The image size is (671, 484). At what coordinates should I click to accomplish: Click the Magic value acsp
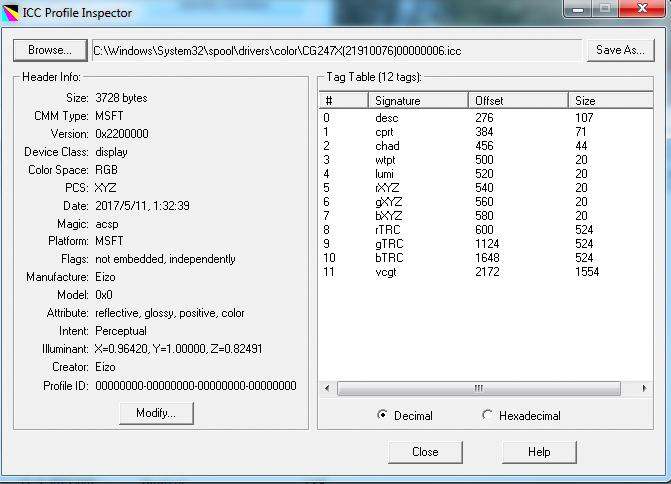(x=107, y=224)
